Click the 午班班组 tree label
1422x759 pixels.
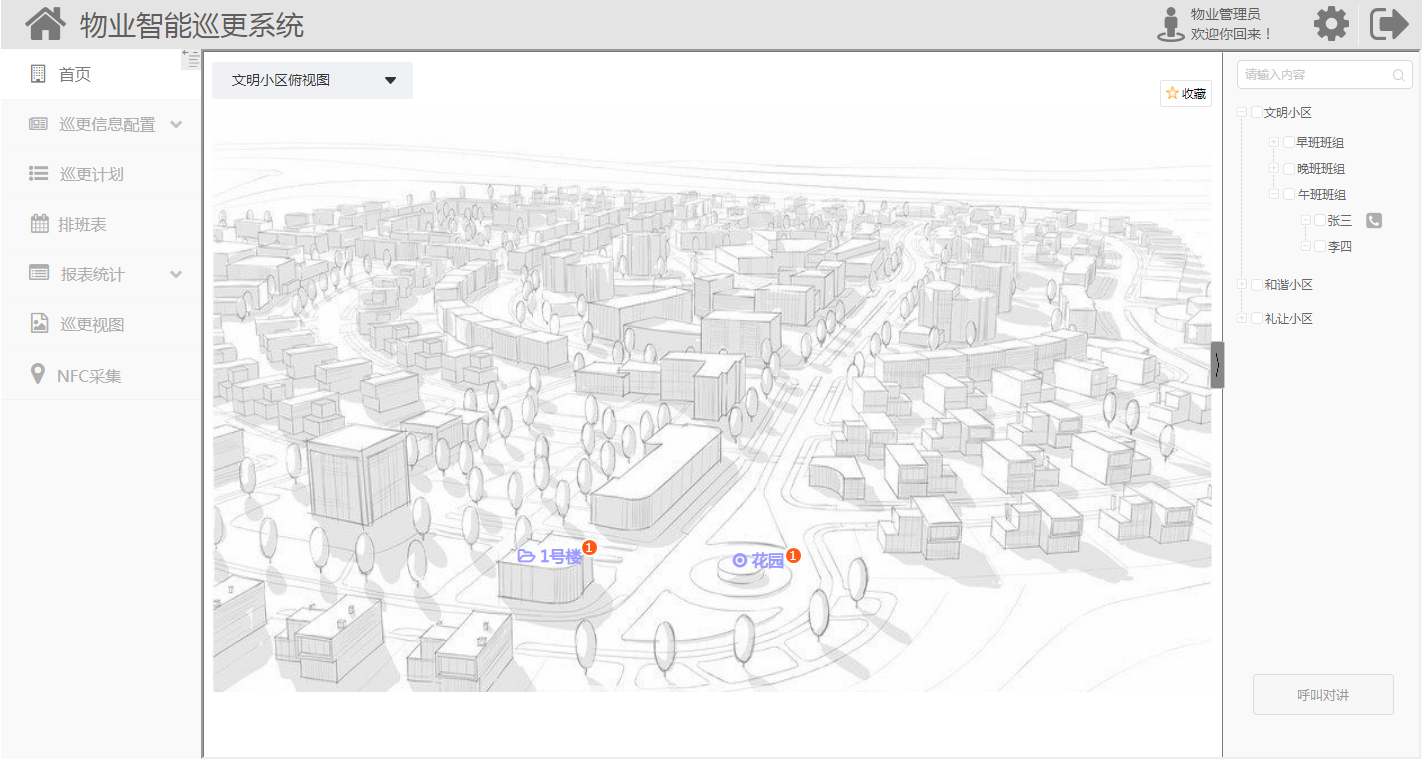pos(1321,195)
